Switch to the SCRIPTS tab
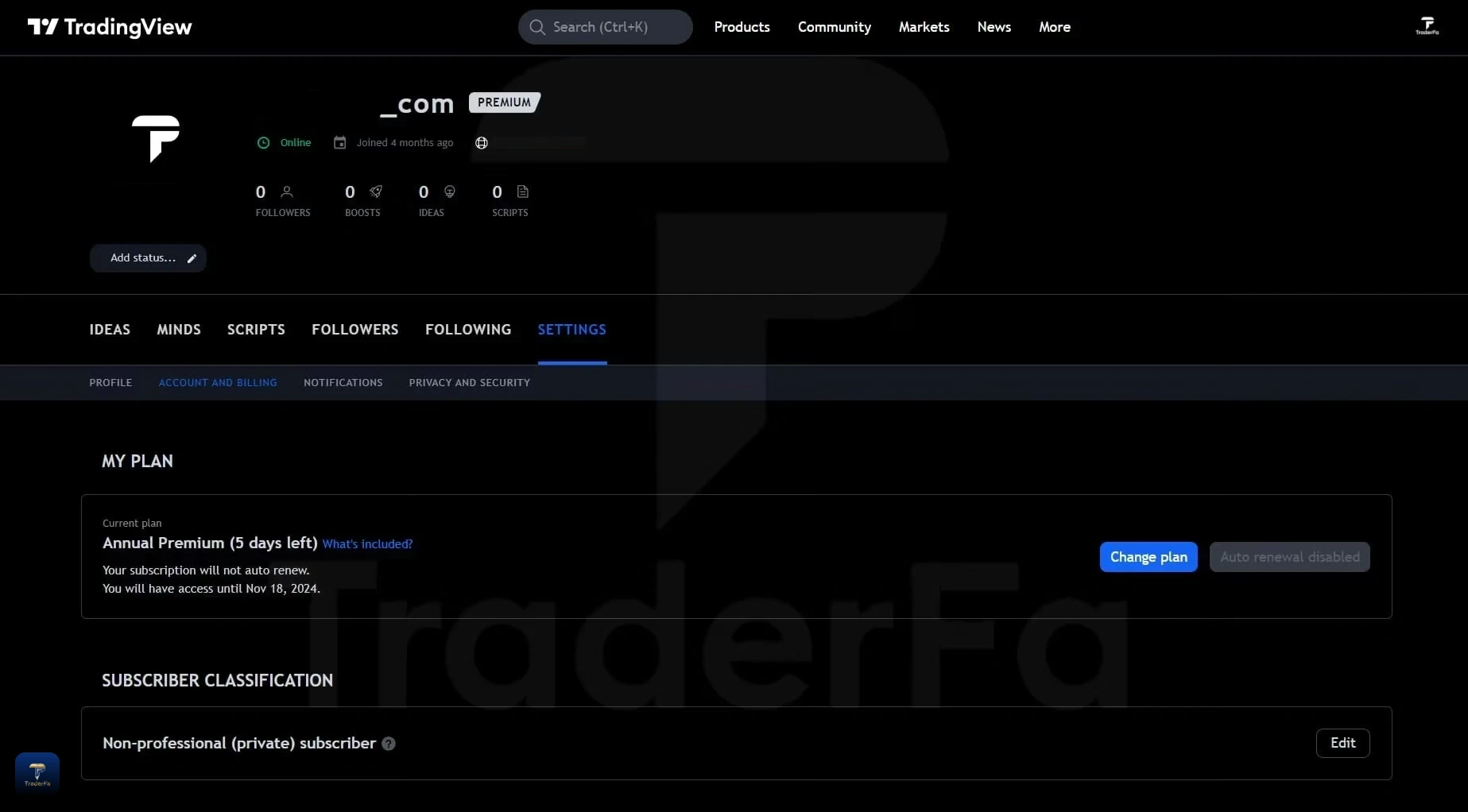The width and height of the screenshot is (1468, 812). 256,330
